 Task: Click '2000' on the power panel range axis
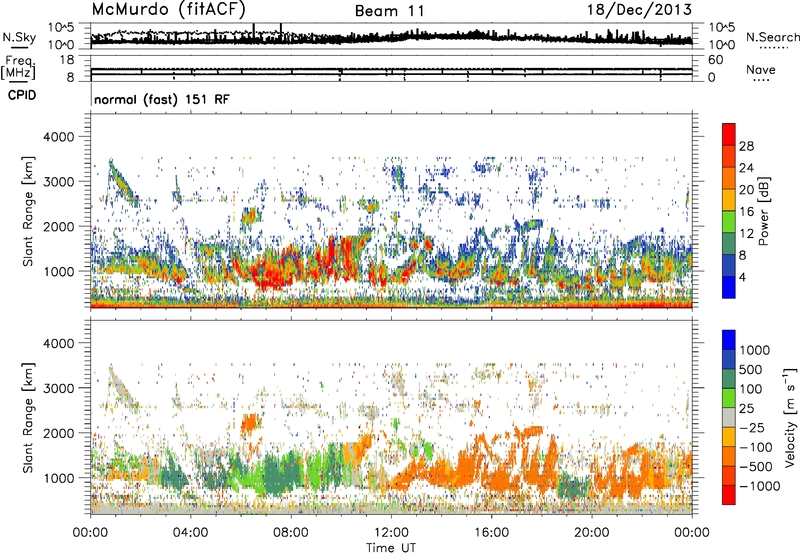(61, 226)
